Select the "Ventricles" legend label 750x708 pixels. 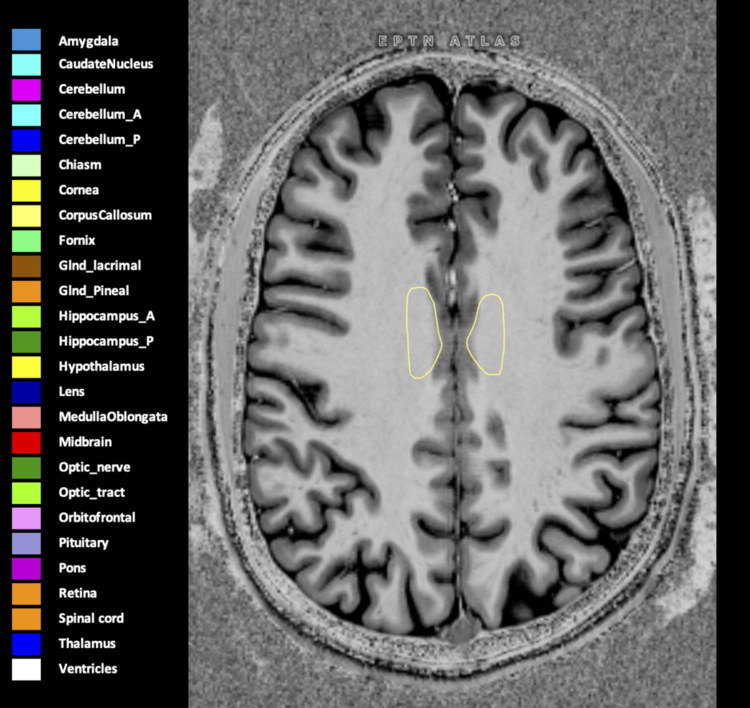88,669
